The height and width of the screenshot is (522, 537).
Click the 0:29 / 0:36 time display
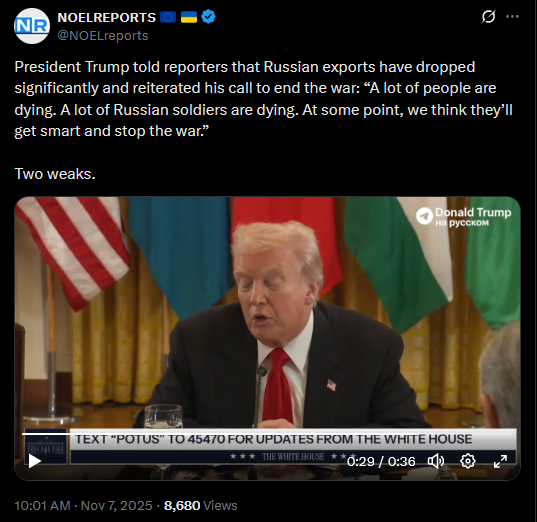tap(381, 462)
